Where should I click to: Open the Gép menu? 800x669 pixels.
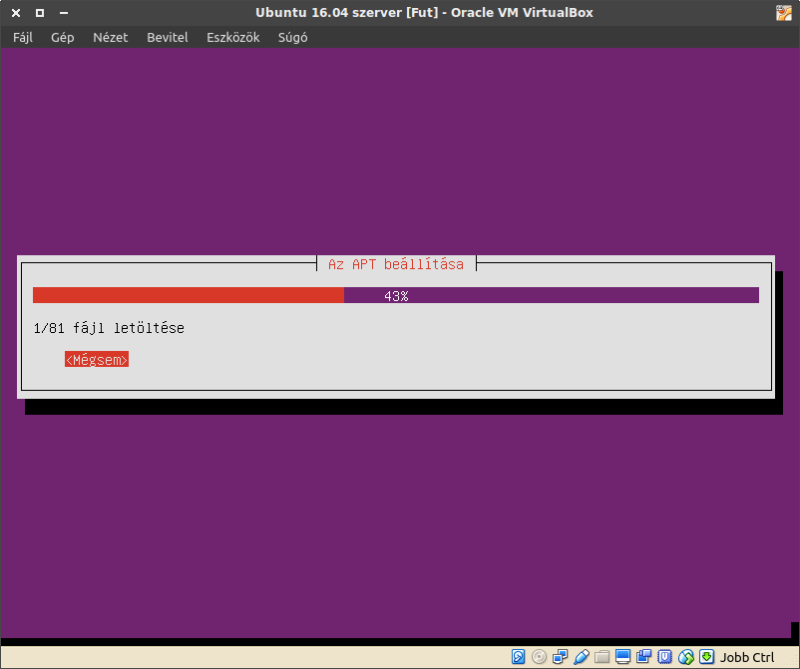pyautogui.click(x=63, y=37)
